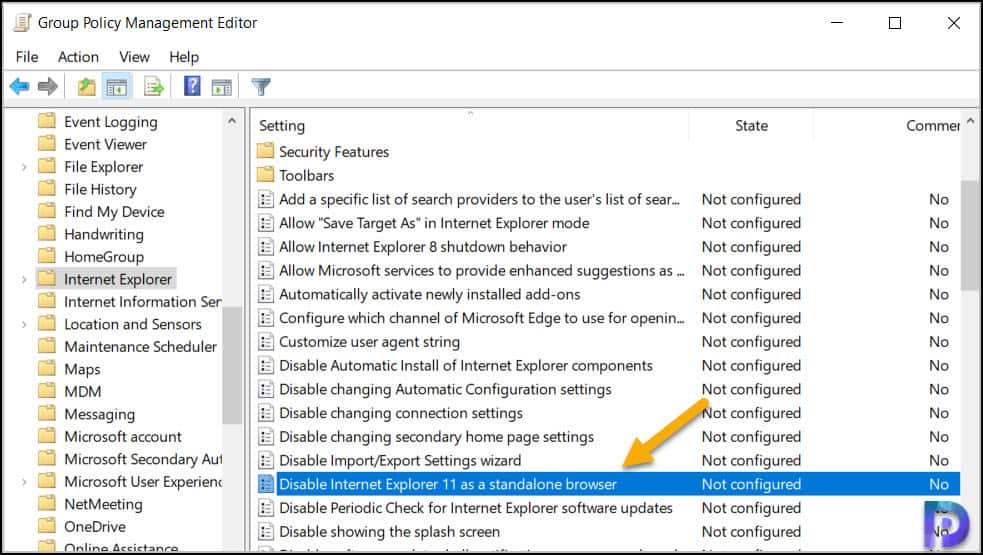Screen dimensions: 983x555
Task: Click the Security Features folder icon
Action: (x=266, y=151)
